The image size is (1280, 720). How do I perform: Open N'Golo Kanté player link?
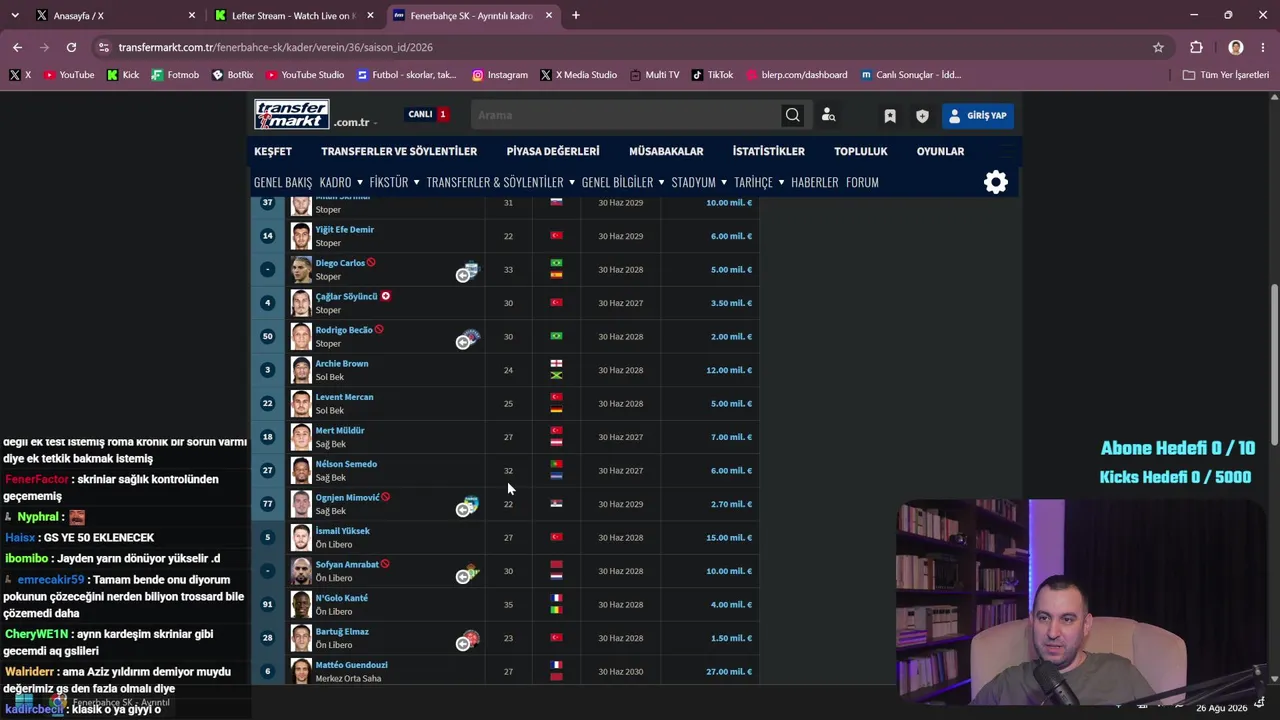pos(342,598)
